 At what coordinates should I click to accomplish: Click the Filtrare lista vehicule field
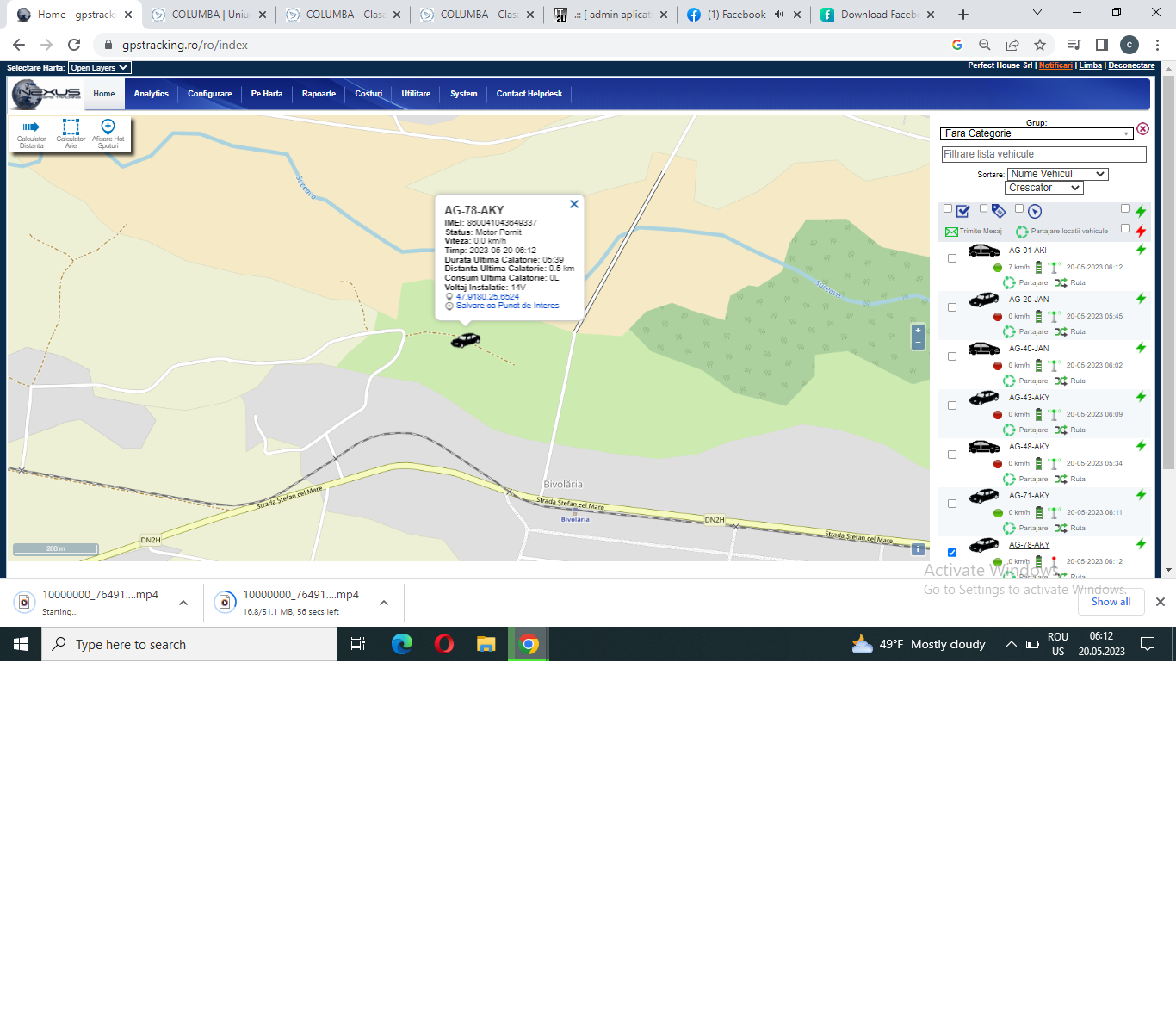(1043, 154)
